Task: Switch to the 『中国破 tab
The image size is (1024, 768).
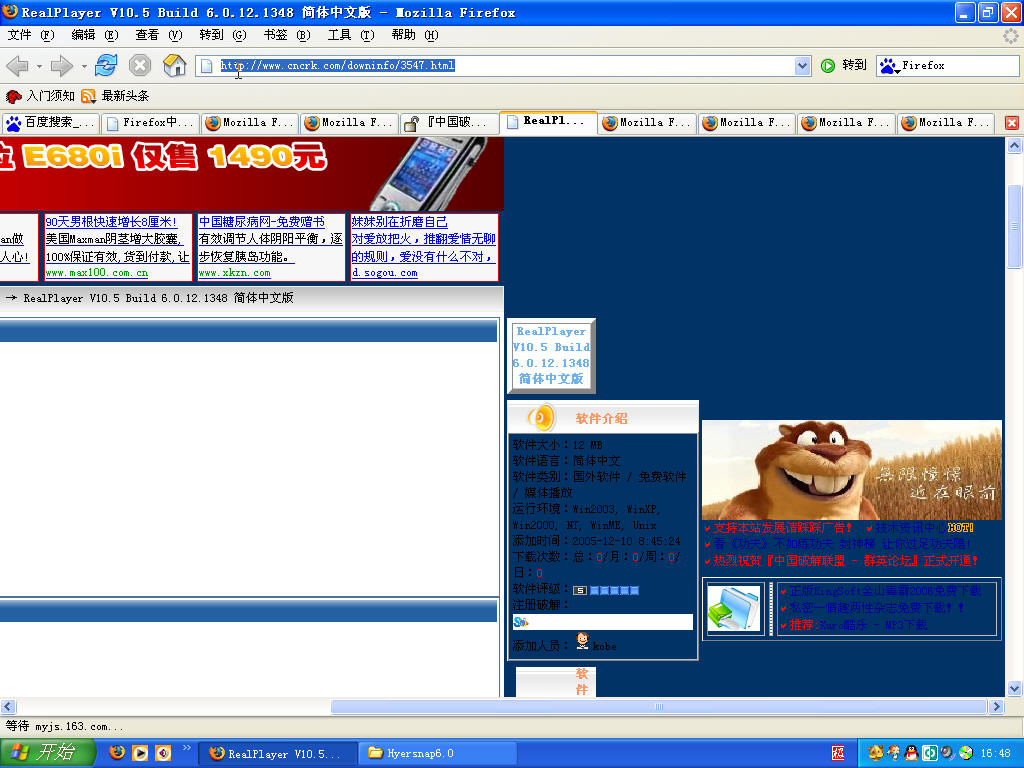Action: point(449,123)
